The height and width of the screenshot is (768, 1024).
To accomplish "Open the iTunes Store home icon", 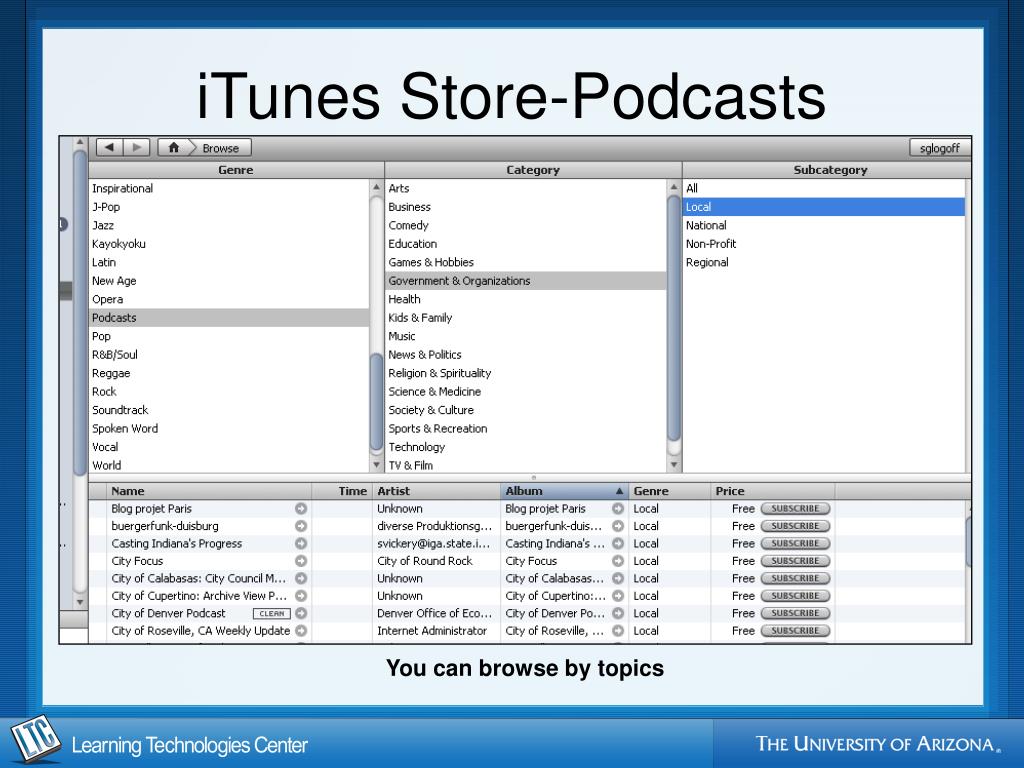I will (174, 148).
